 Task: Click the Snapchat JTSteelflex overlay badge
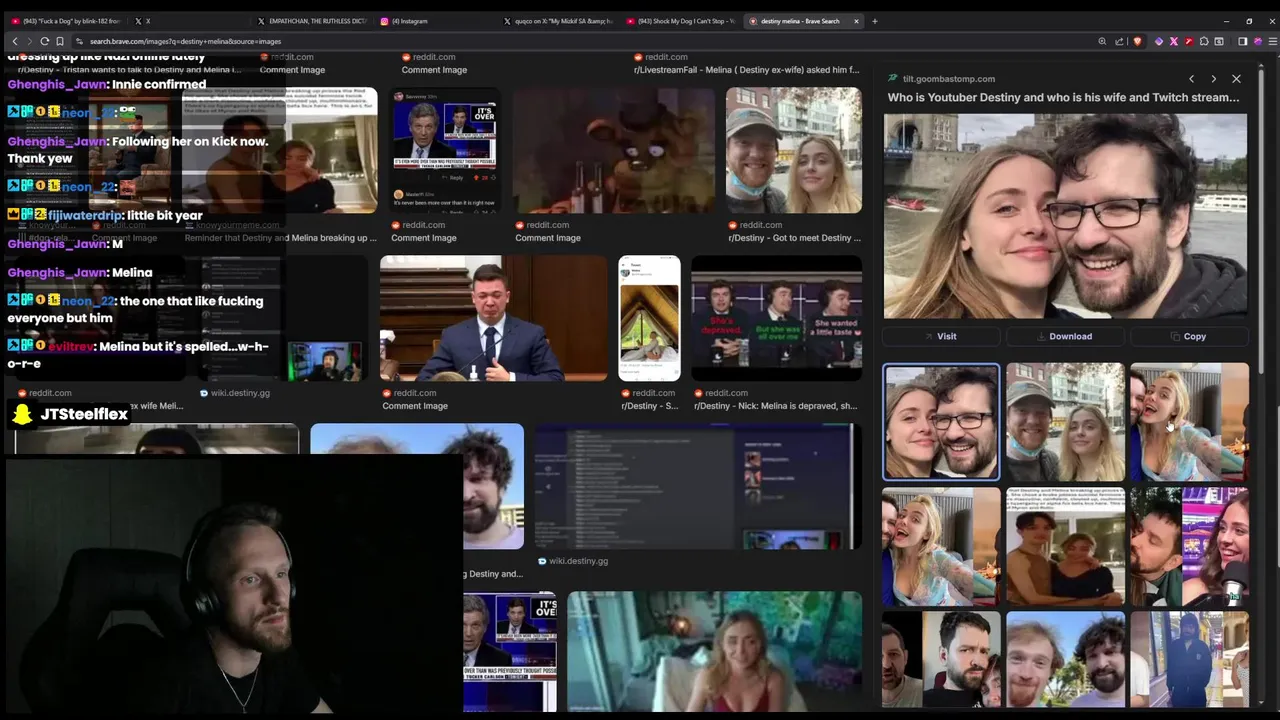70,414
